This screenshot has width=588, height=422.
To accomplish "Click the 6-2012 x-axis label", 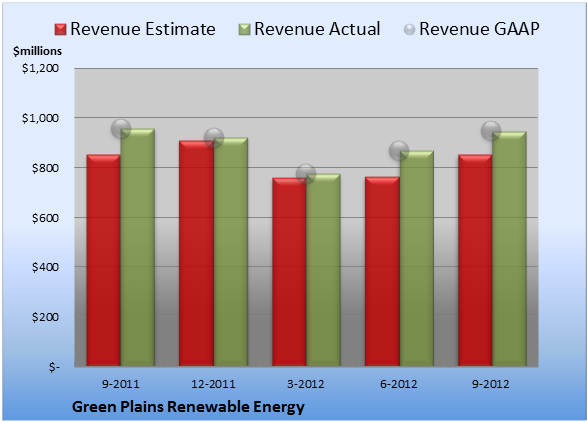I will coord(399,384).
